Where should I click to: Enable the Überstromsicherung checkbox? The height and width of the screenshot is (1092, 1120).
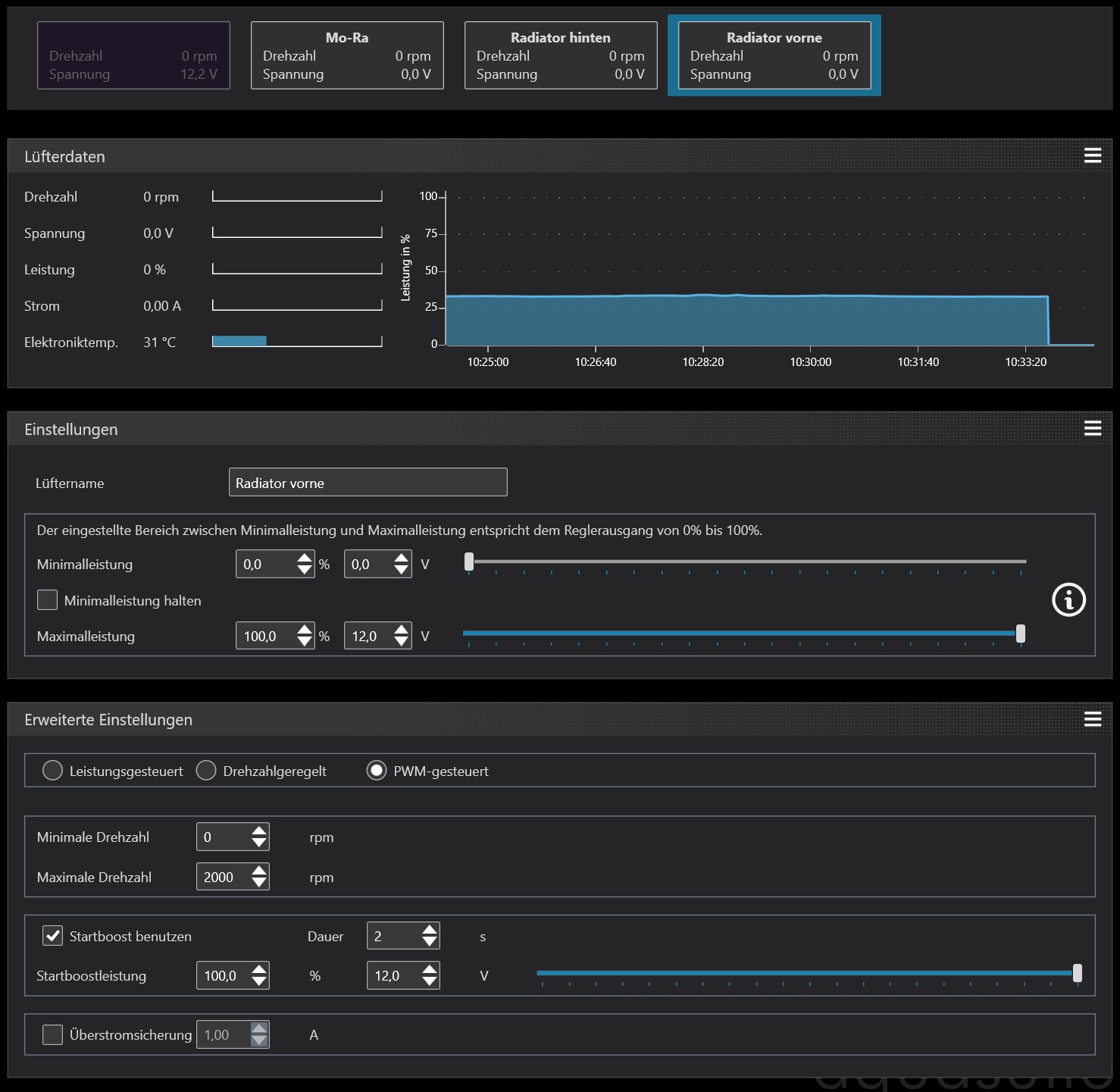[x=53, y=1034]
